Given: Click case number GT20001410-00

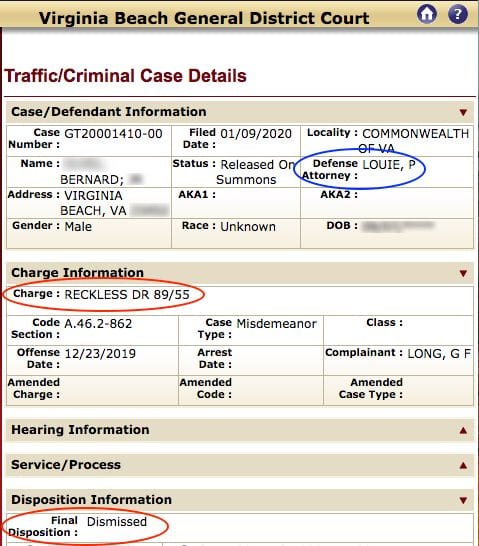Looking at the screenshot, I should pos(113,134).
